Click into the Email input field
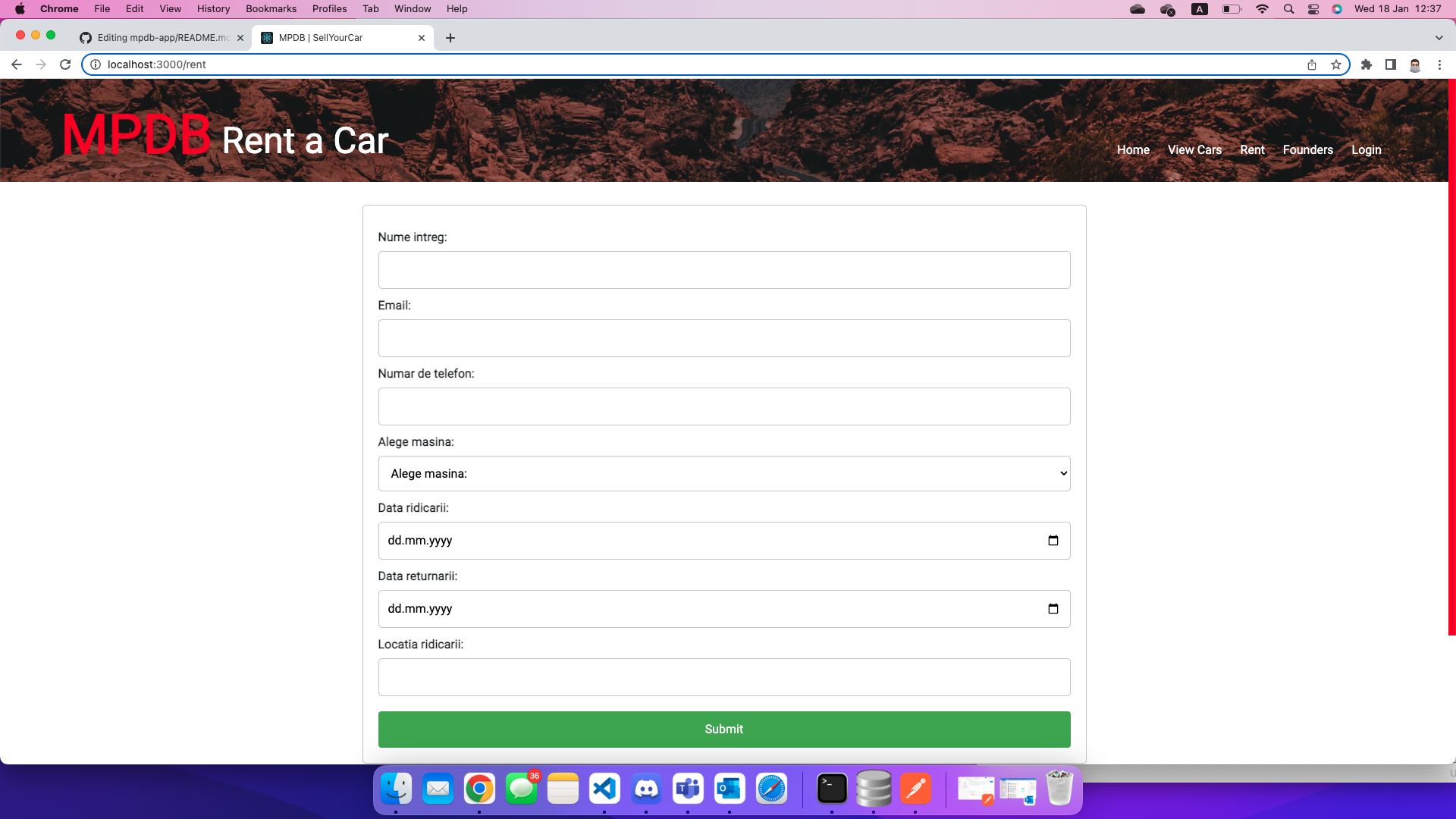Image resolution: width=1456 pixels, height=819 pixels. click(723, 337)
